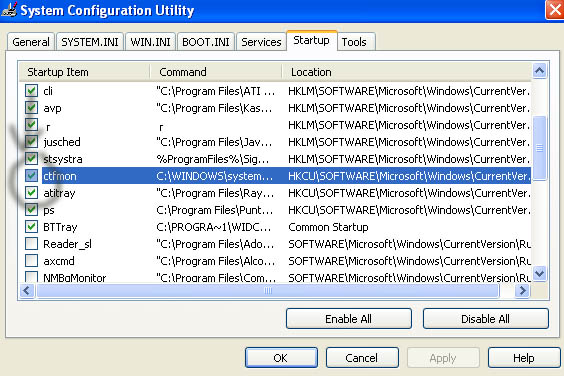Select the BTTray row name
The width and height of the screenshot is (564, 376).
(60, 227)
